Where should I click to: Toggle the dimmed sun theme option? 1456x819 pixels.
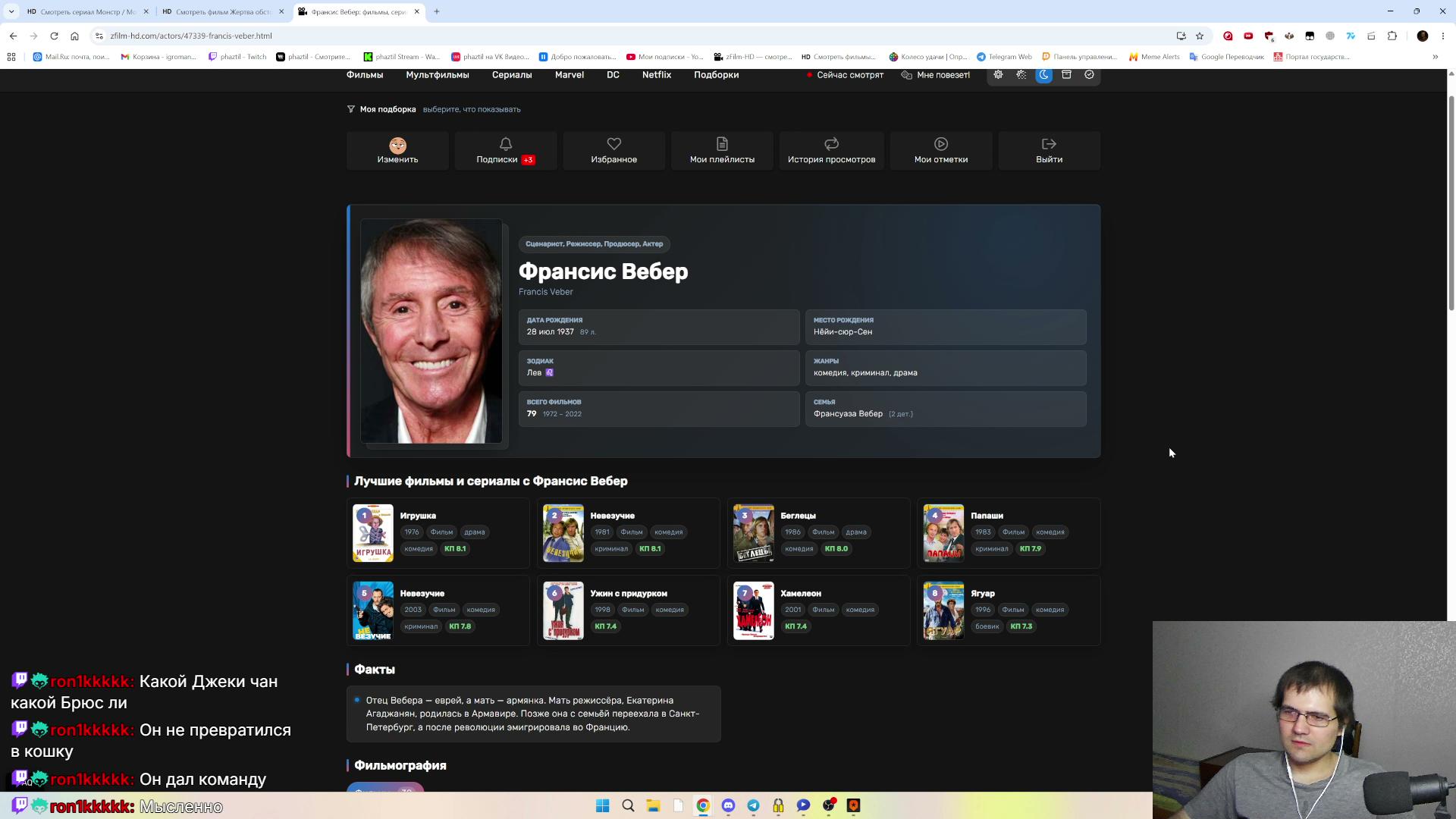[x=1021, y=75]
